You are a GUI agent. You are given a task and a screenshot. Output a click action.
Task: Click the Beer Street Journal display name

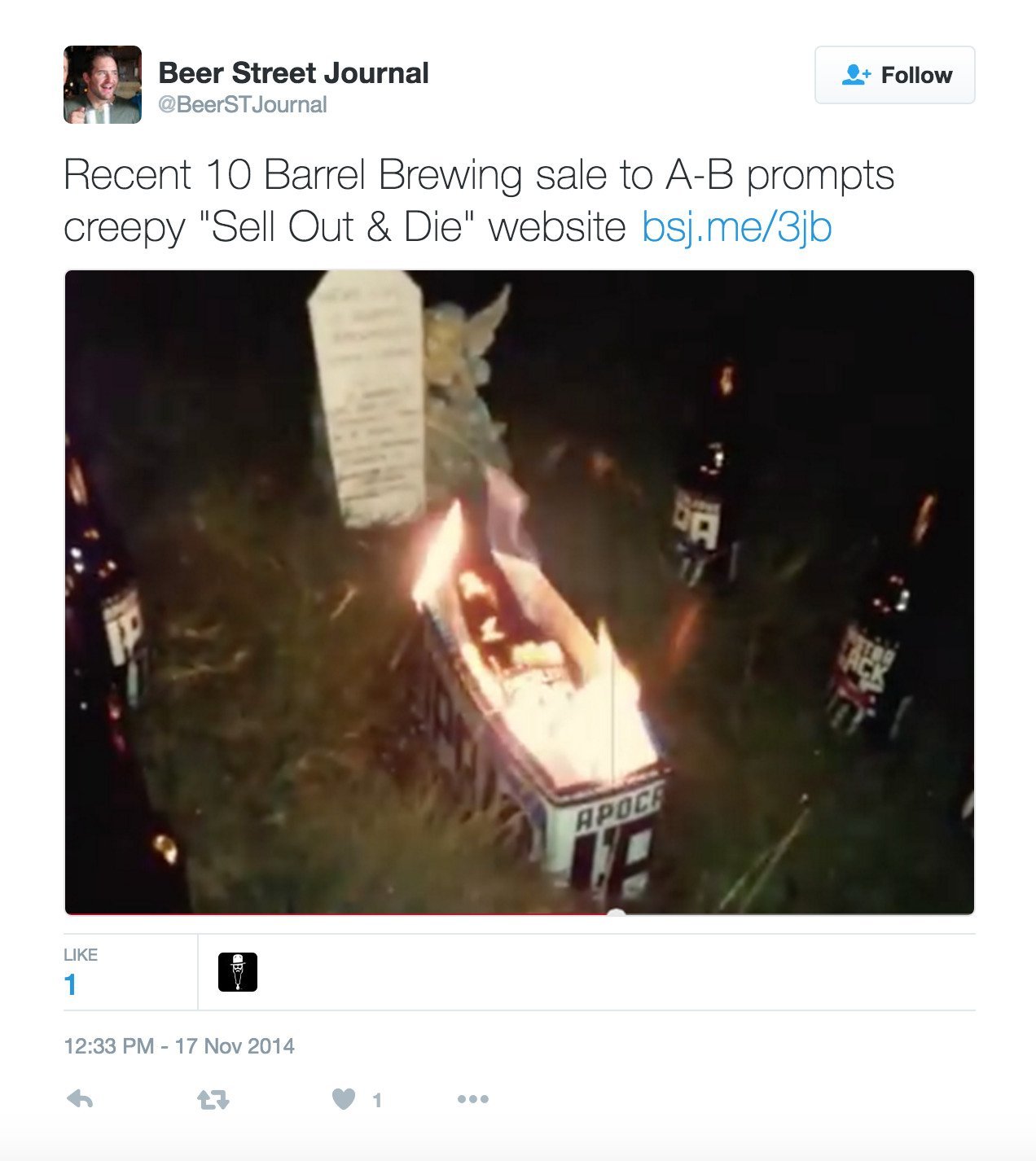coord(293,72)
